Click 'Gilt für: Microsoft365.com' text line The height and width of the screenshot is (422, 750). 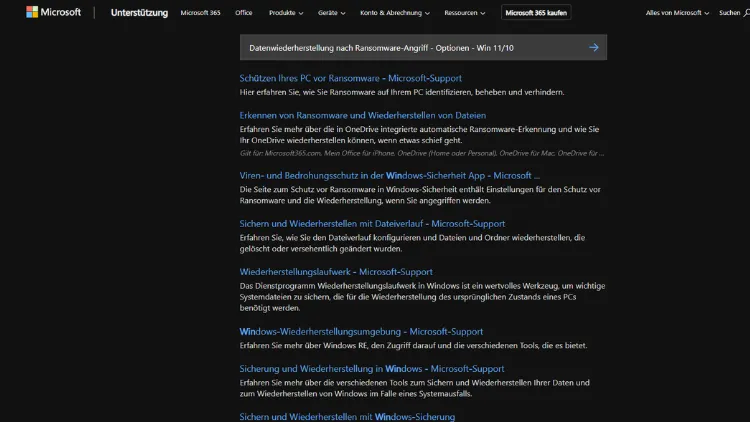point(422,153)
